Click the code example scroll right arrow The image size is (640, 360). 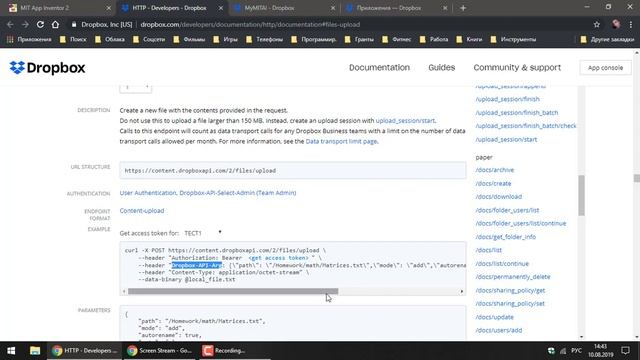click(x=462, y=291)
